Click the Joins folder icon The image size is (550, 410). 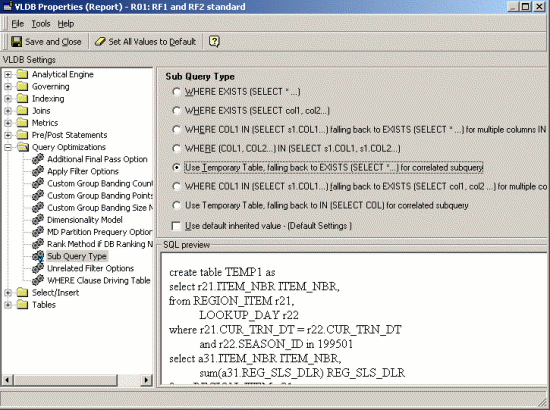[22, 110]
